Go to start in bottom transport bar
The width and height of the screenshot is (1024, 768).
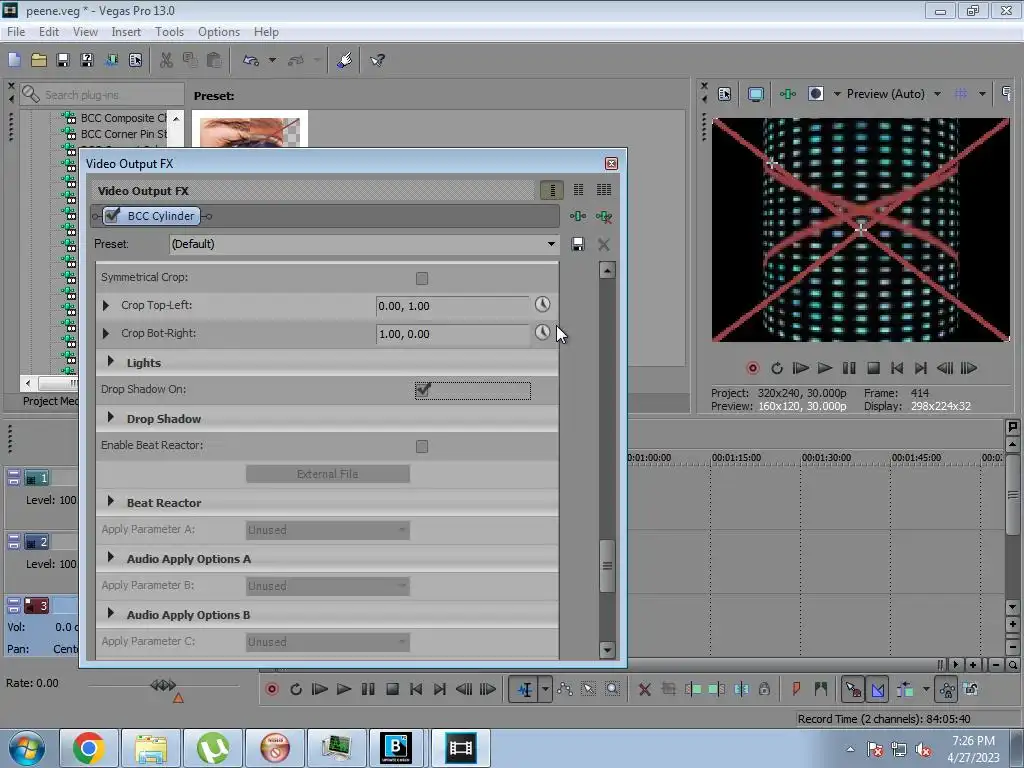pyautogui.click(x=416, y=689)
